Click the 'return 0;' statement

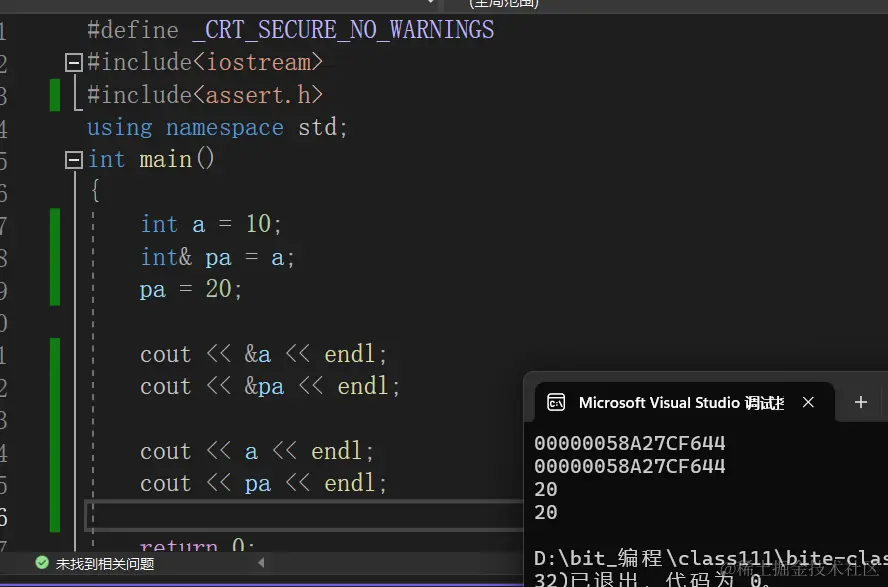click(197, 545)
